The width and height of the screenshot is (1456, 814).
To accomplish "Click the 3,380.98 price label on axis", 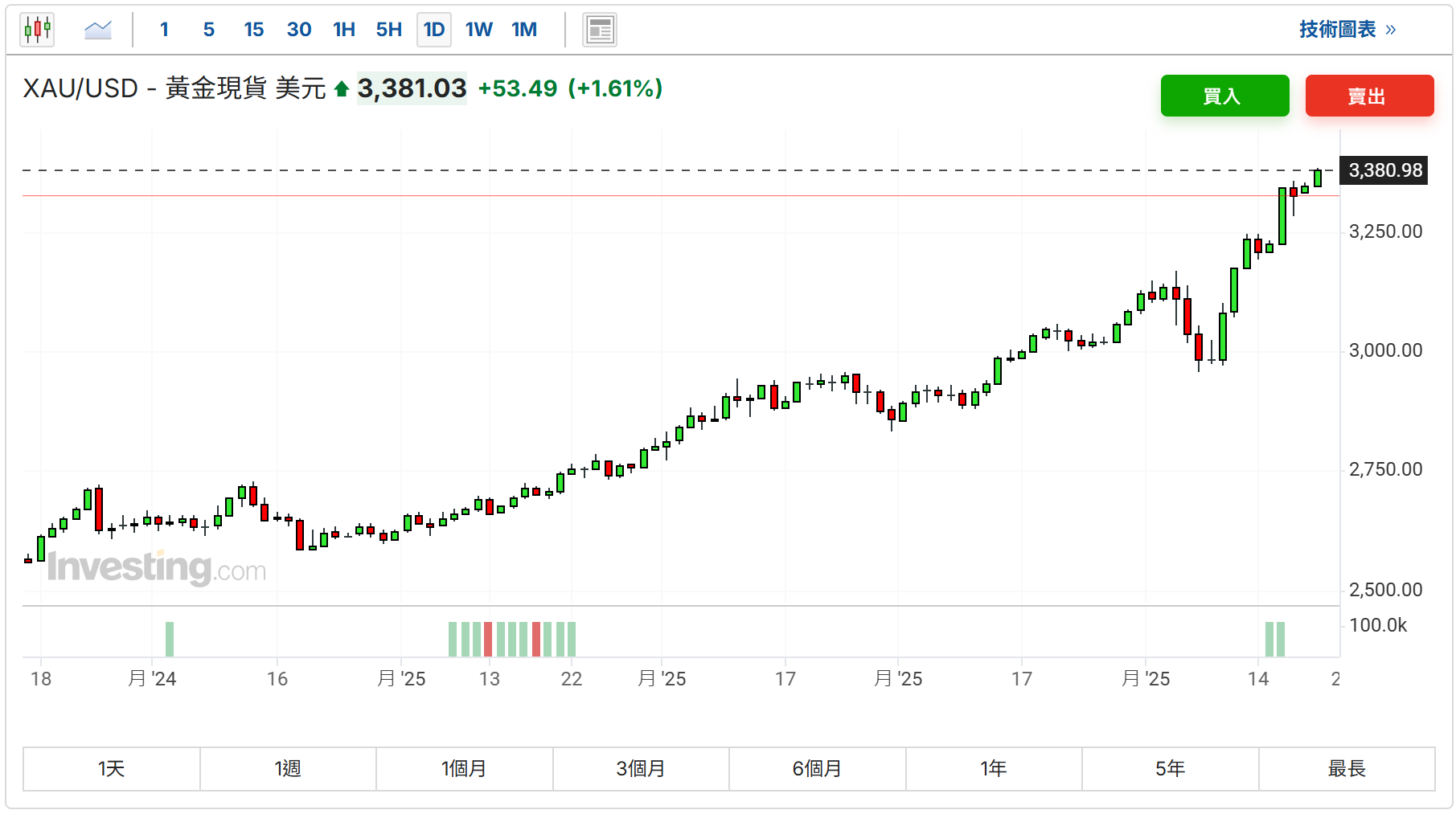I will pos(1384,170).
